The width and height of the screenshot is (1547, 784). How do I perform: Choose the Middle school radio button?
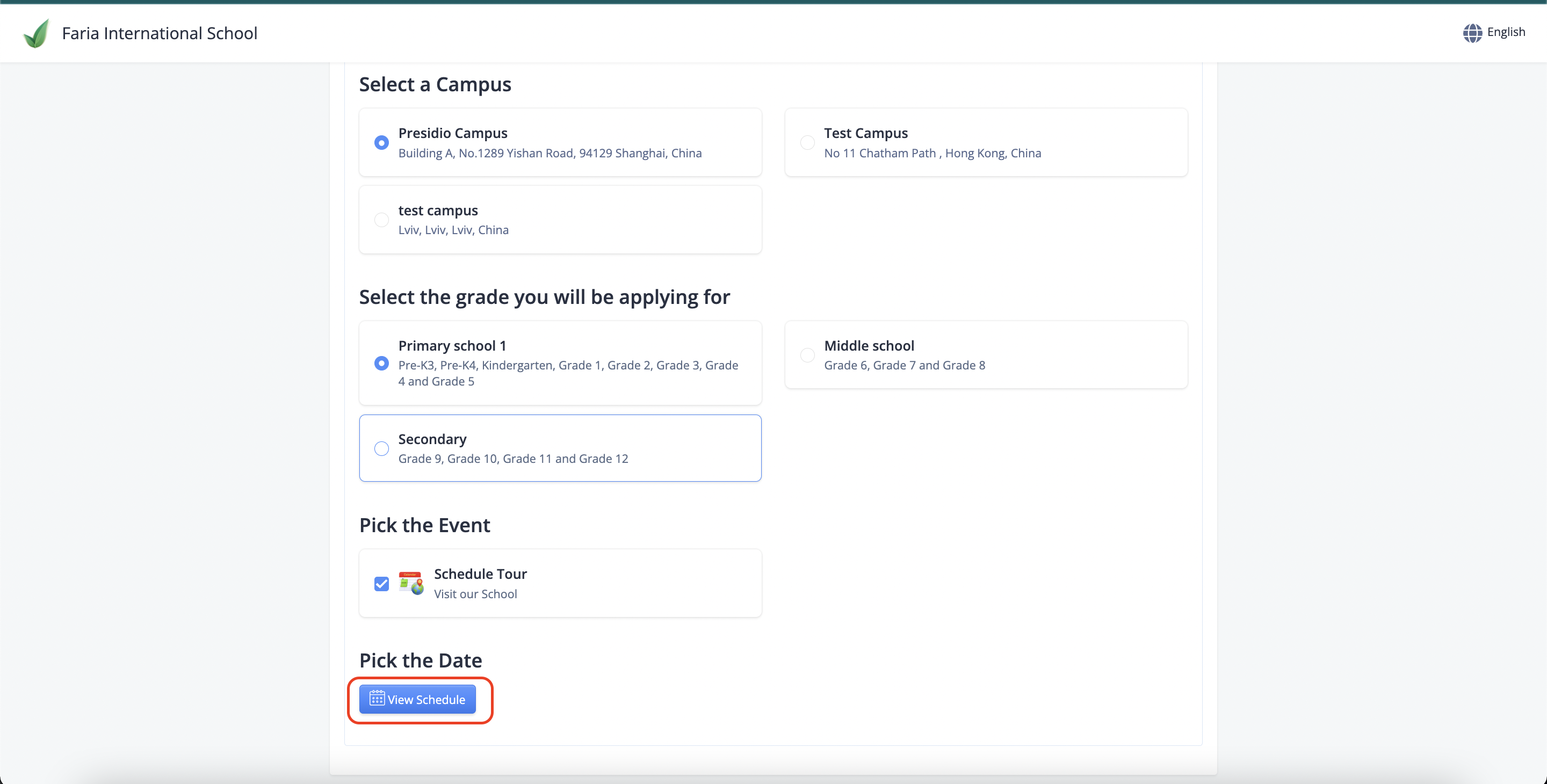(x=807, y=355)
